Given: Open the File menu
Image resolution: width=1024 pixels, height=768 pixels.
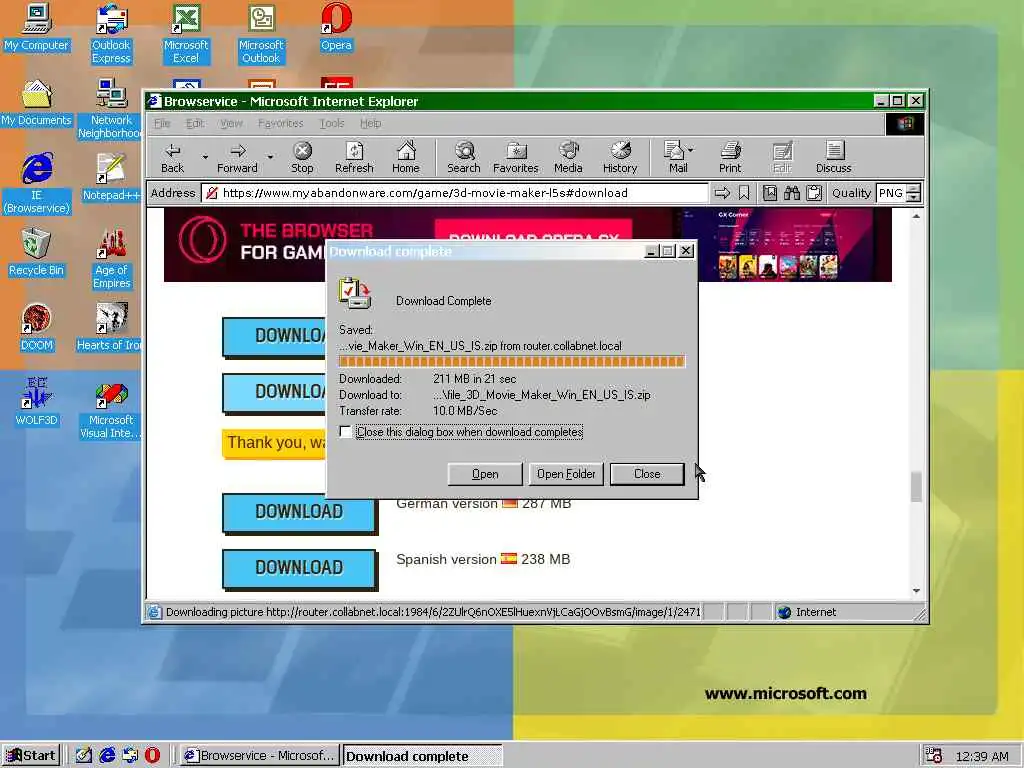Looking at the screenshot, I should pyautogui.click(x=162, y=123).
